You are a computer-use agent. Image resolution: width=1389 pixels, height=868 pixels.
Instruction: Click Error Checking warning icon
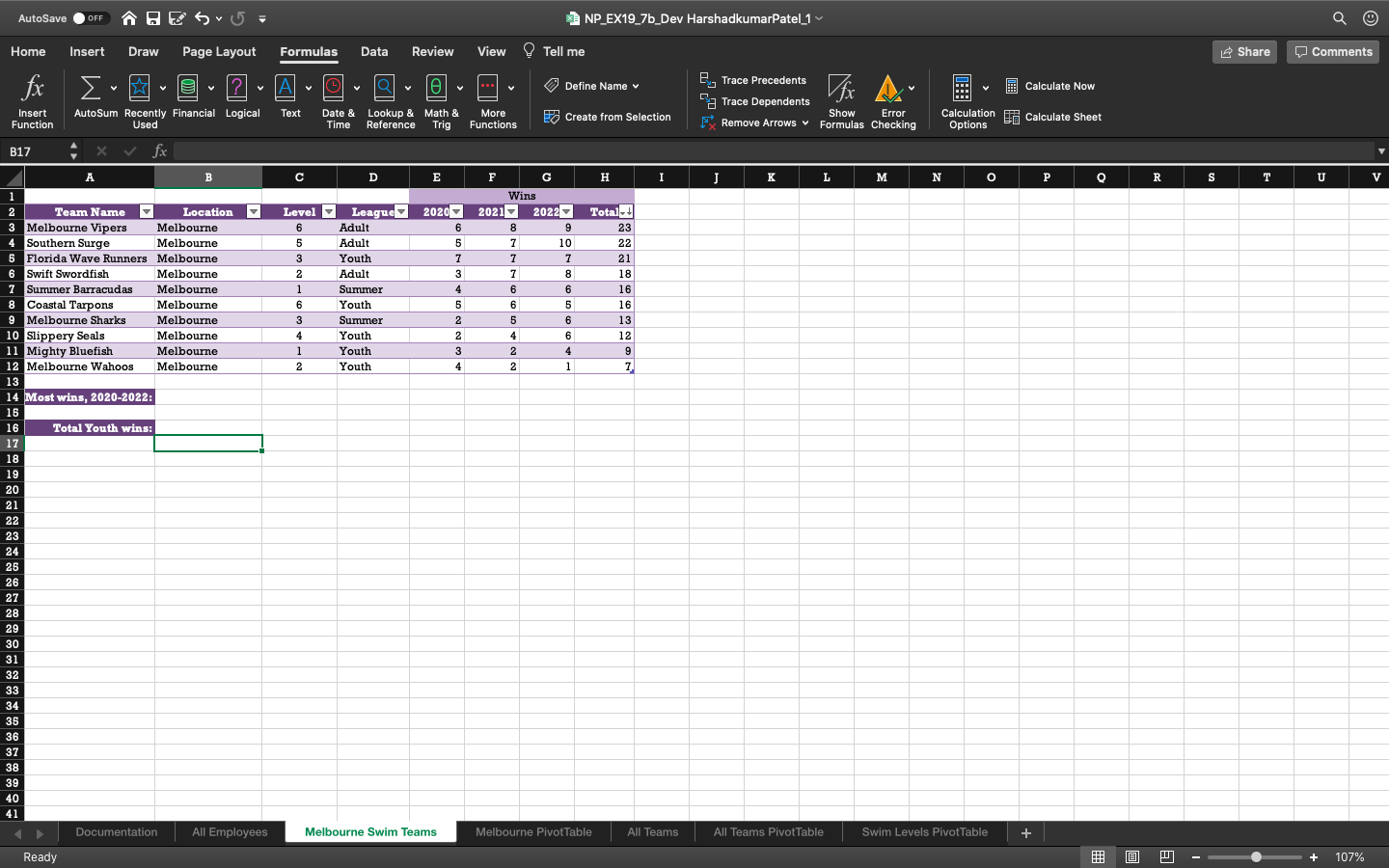888,89
